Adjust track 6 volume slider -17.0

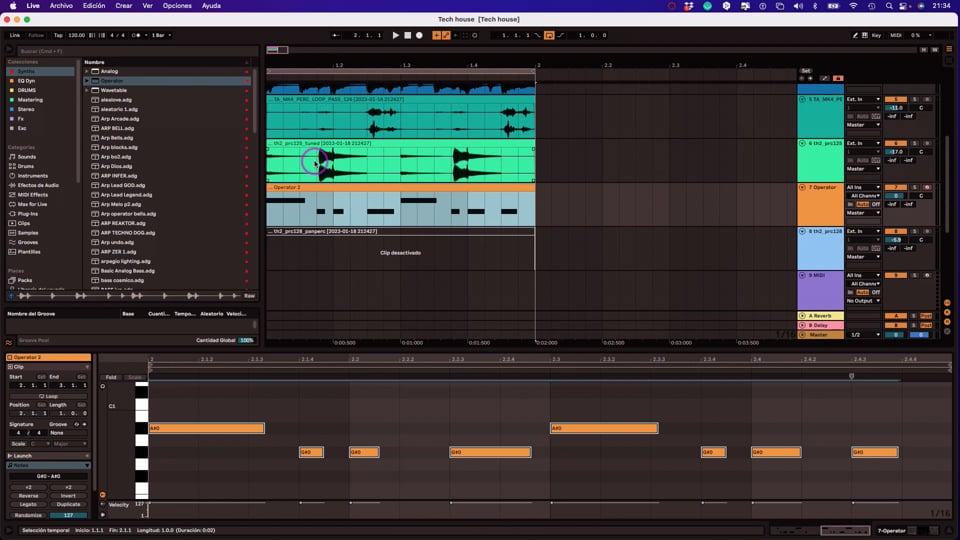pyautogui.click(x=896, y=152)
